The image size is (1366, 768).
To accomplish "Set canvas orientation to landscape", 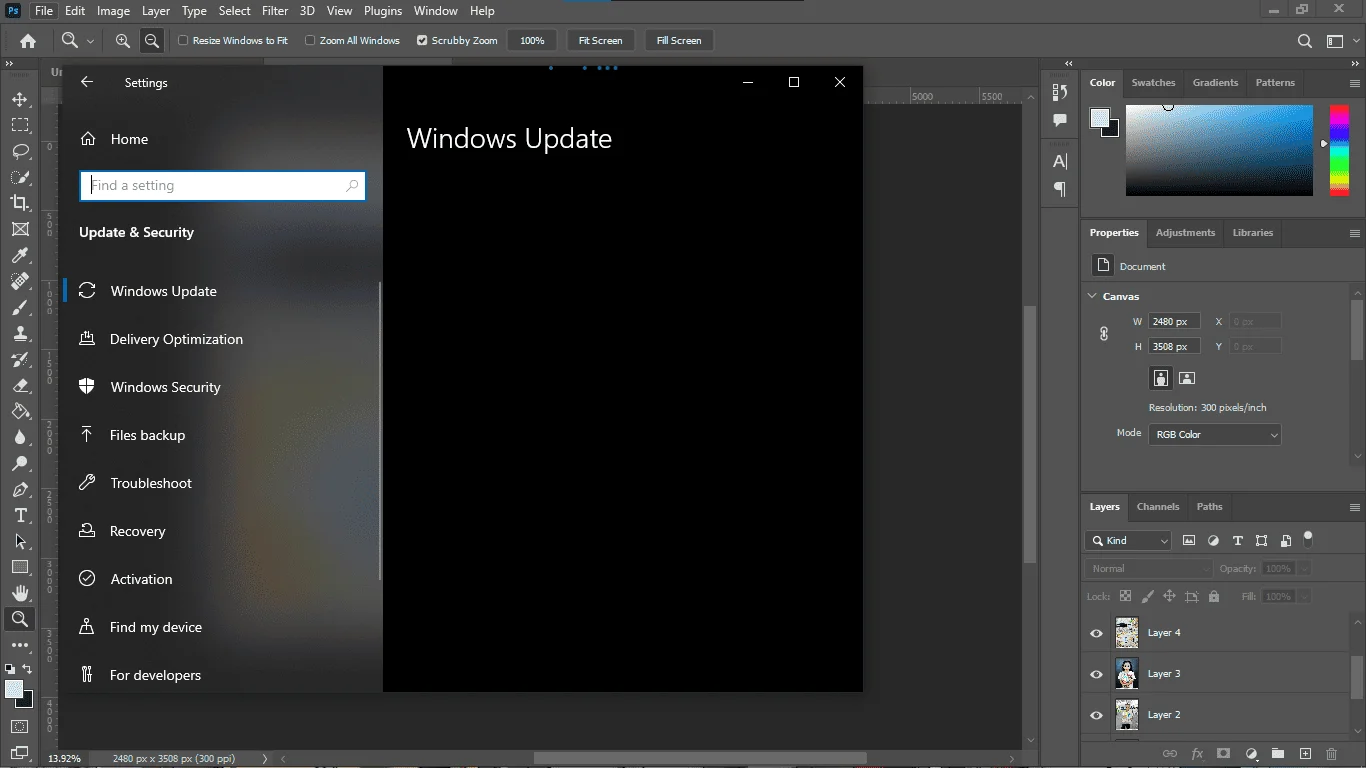I will coord(1187,378).
